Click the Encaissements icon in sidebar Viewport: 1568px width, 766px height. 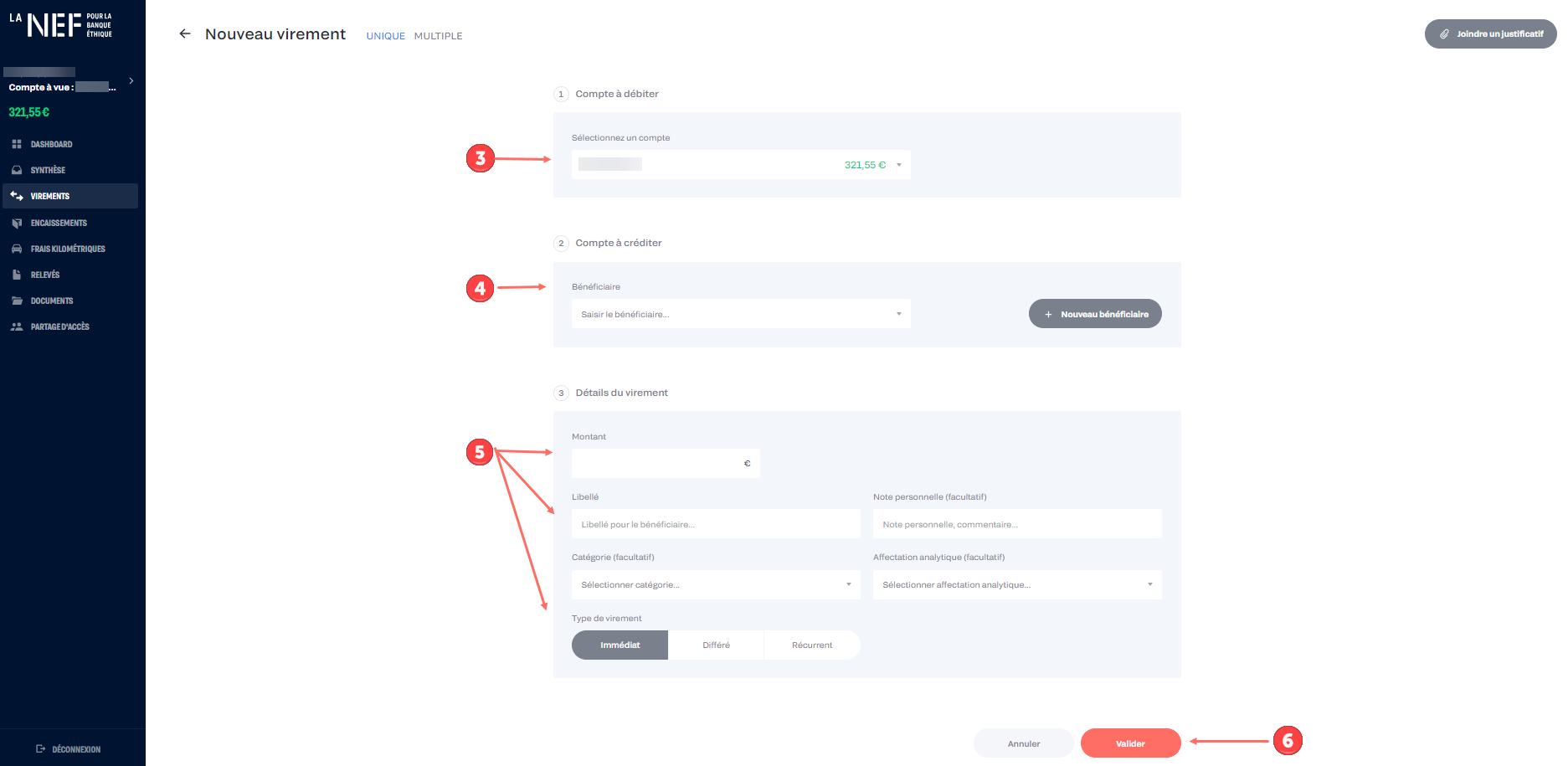(x=17, y=223)
